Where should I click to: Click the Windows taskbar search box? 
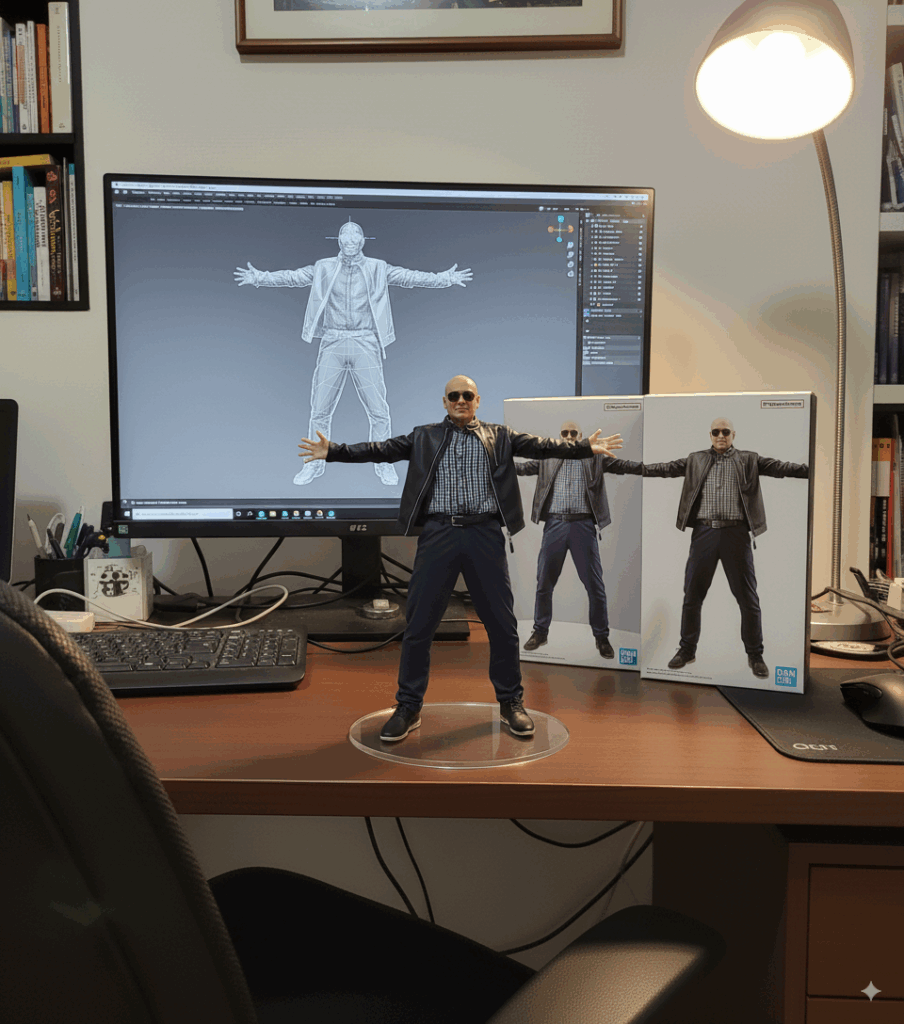click(x=185, y=512)
